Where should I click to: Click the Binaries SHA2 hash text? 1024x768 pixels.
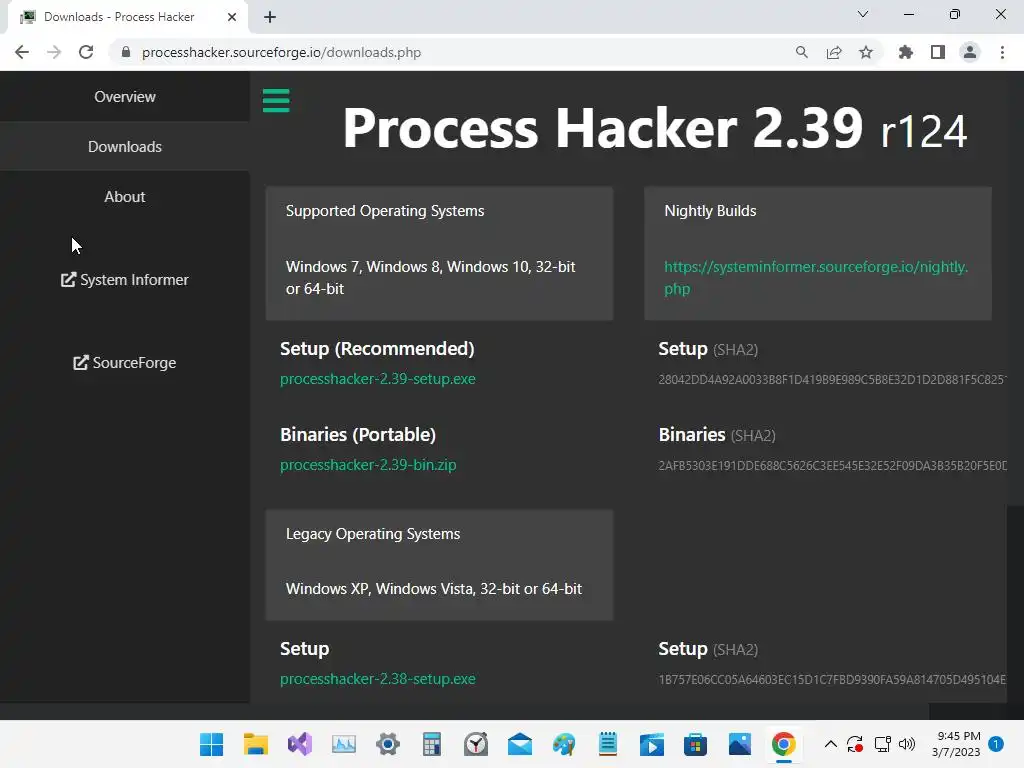832,466
